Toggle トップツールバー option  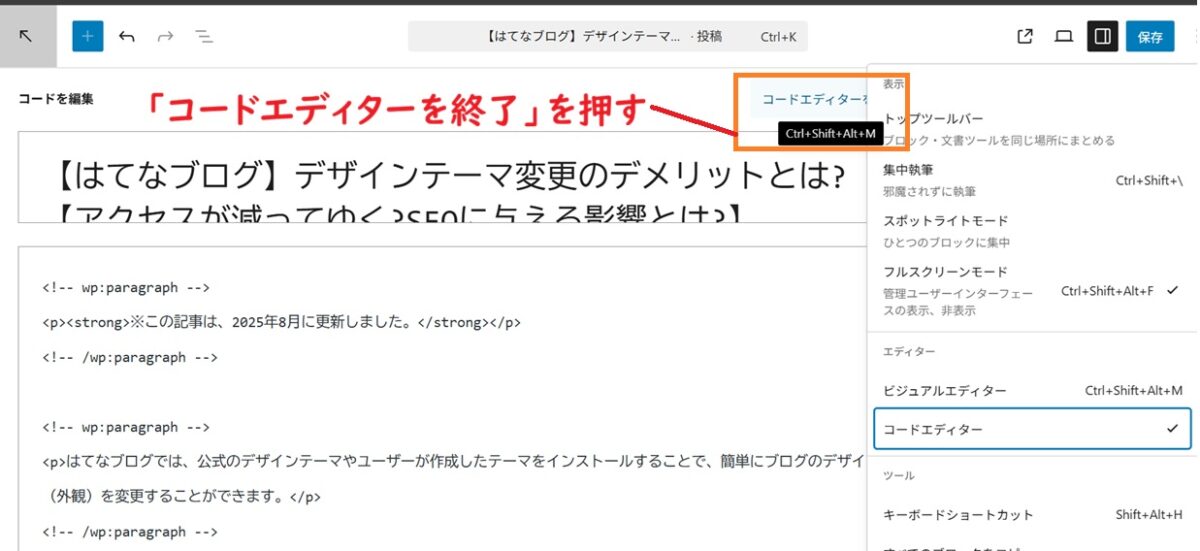tap(1032, 129)
